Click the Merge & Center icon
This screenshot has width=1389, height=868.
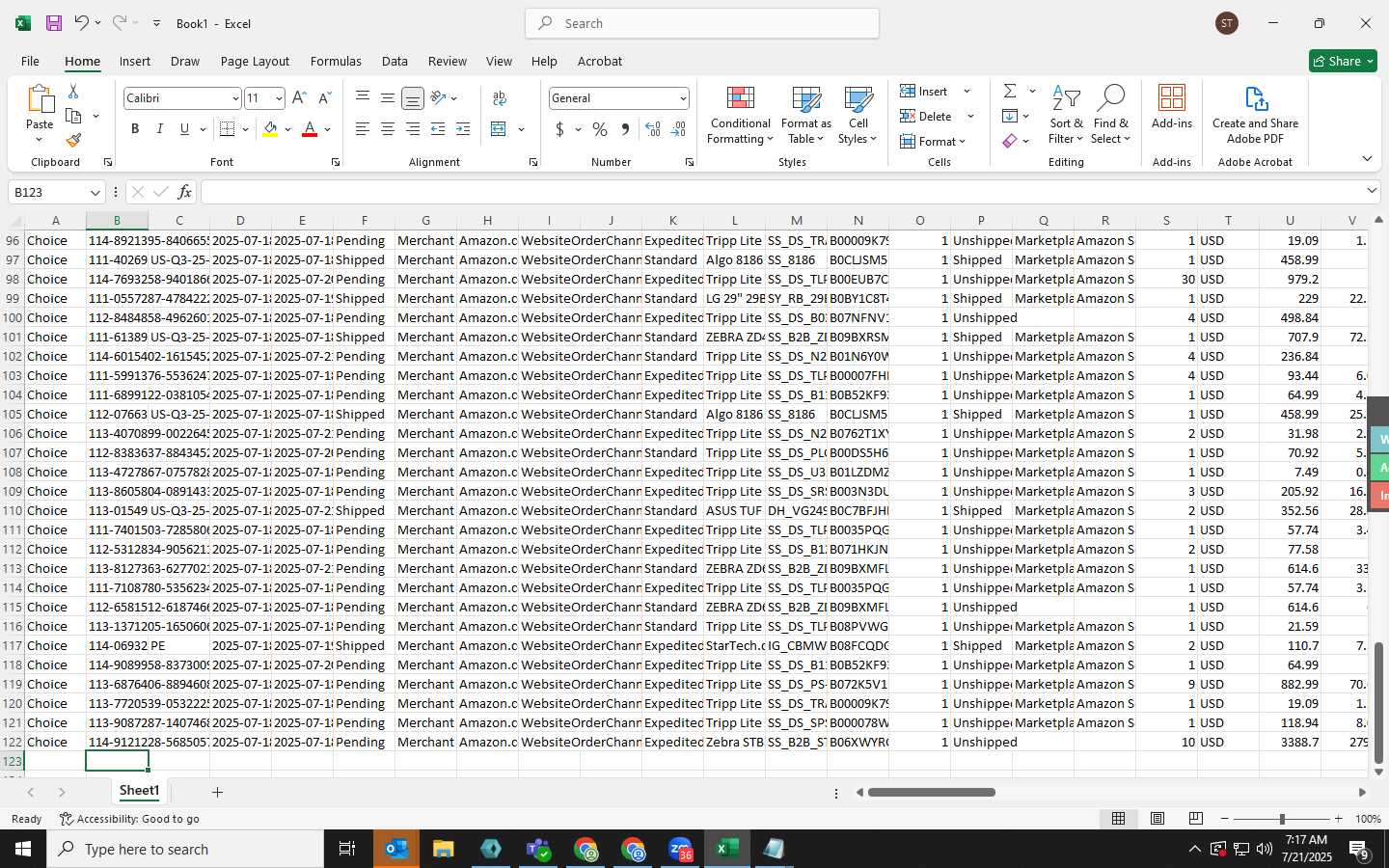click(x=499, y=129)
